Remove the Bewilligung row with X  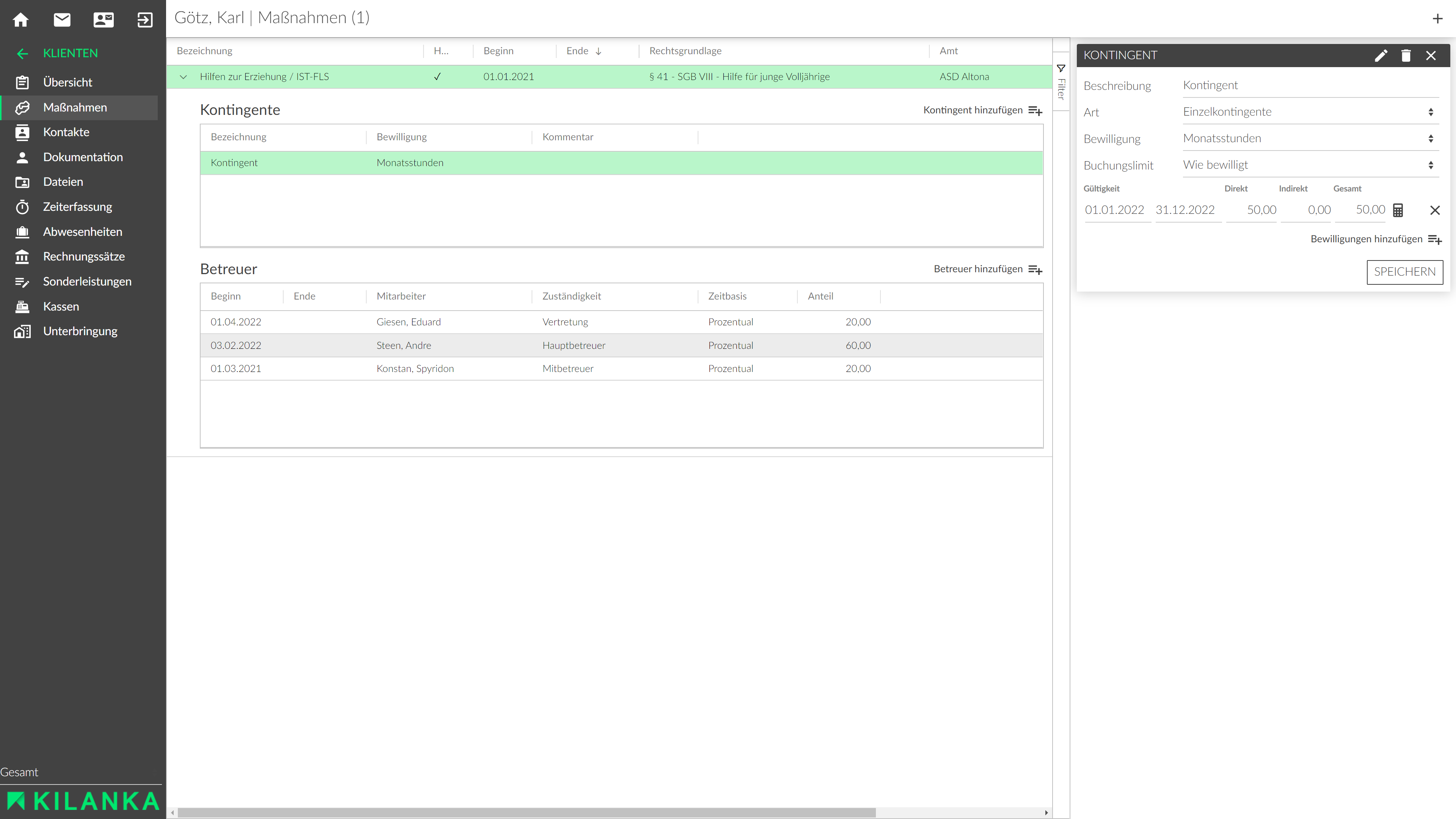point(1434,210)
